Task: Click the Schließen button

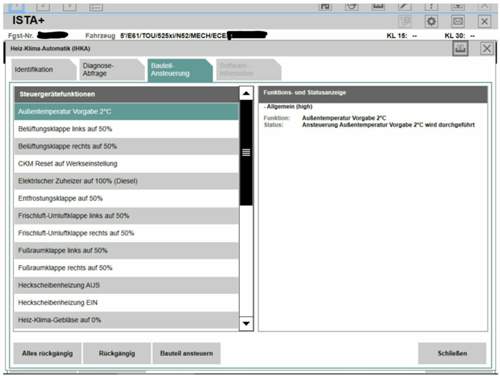Action: (x=452, y=353)
